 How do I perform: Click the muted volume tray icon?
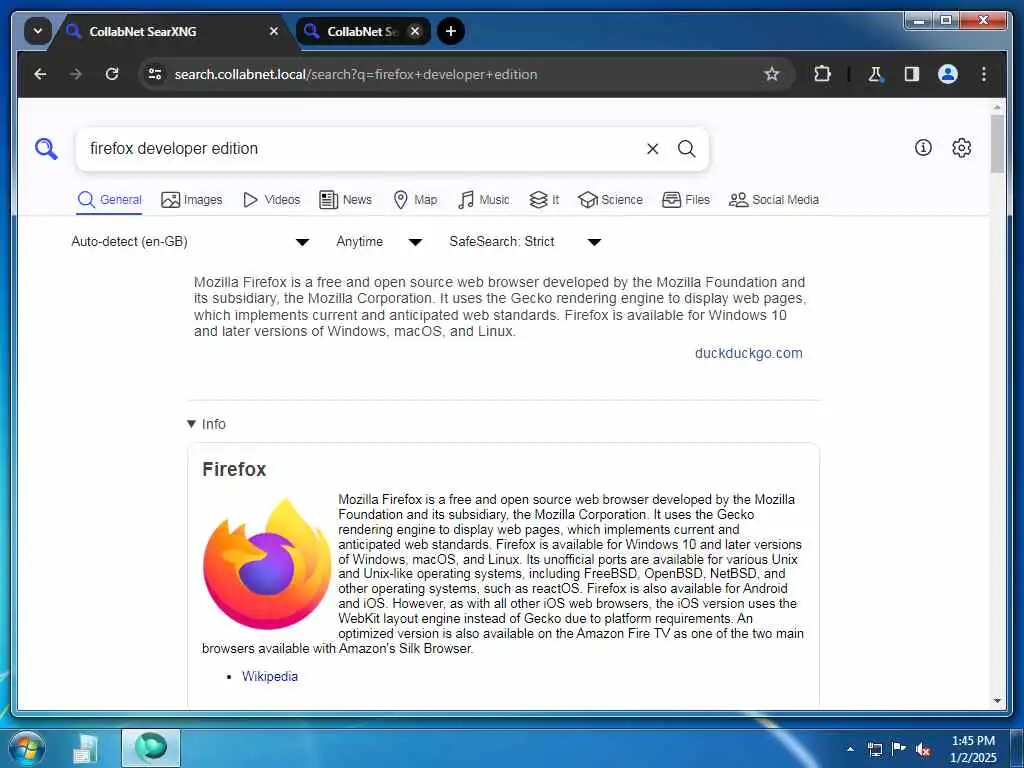[x=923, y=749]
